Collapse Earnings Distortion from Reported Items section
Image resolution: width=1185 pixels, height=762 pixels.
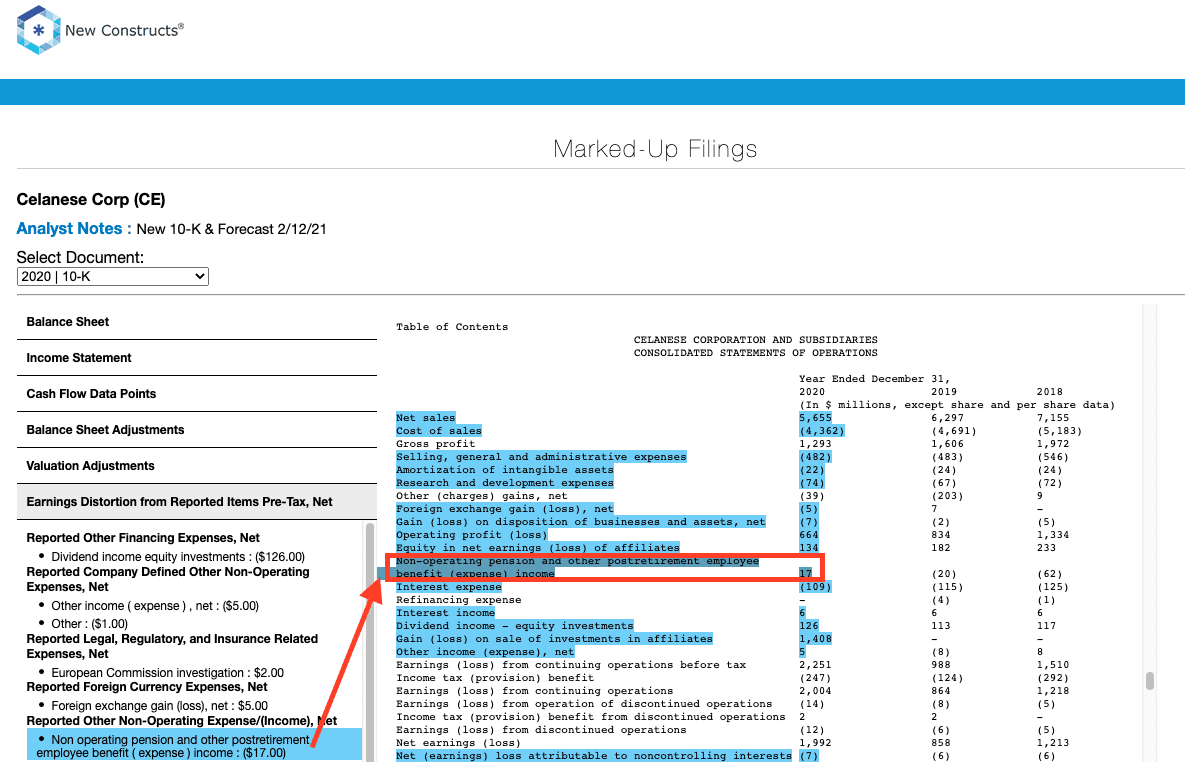coord(196,502)
